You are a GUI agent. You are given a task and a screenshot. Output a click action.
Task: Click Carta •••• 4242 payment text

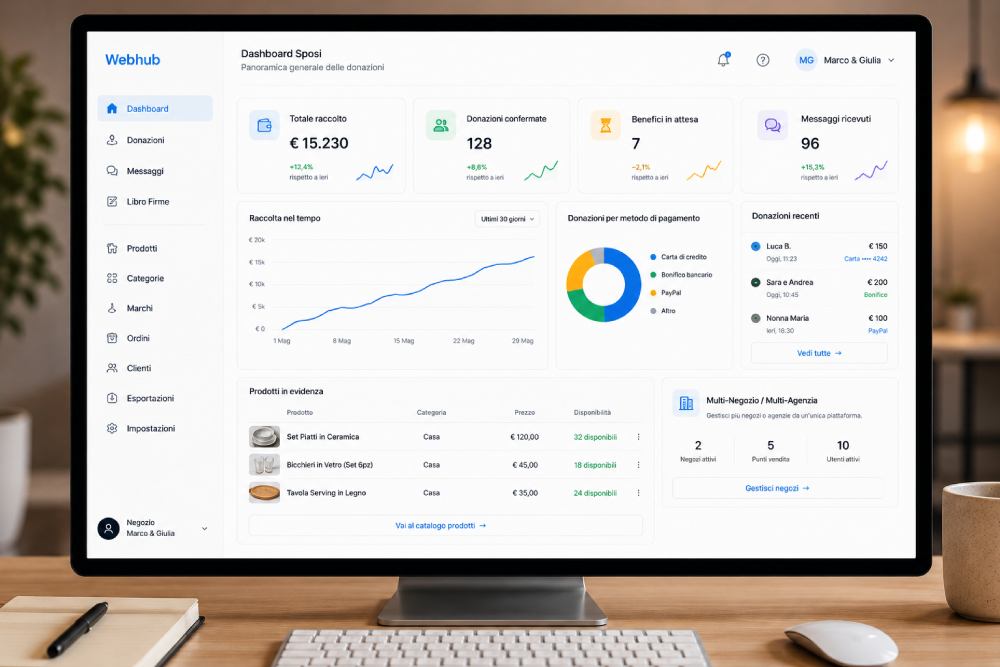tap(865, 259)
